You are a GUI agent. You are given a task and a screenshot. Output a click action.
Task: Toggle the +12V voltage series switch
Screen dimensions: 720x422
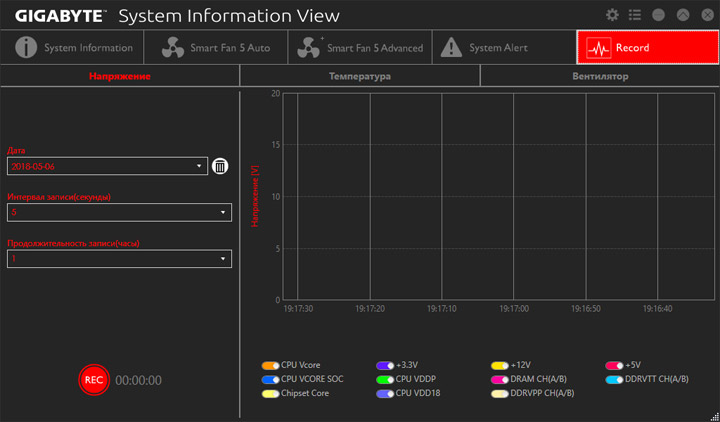500,366
